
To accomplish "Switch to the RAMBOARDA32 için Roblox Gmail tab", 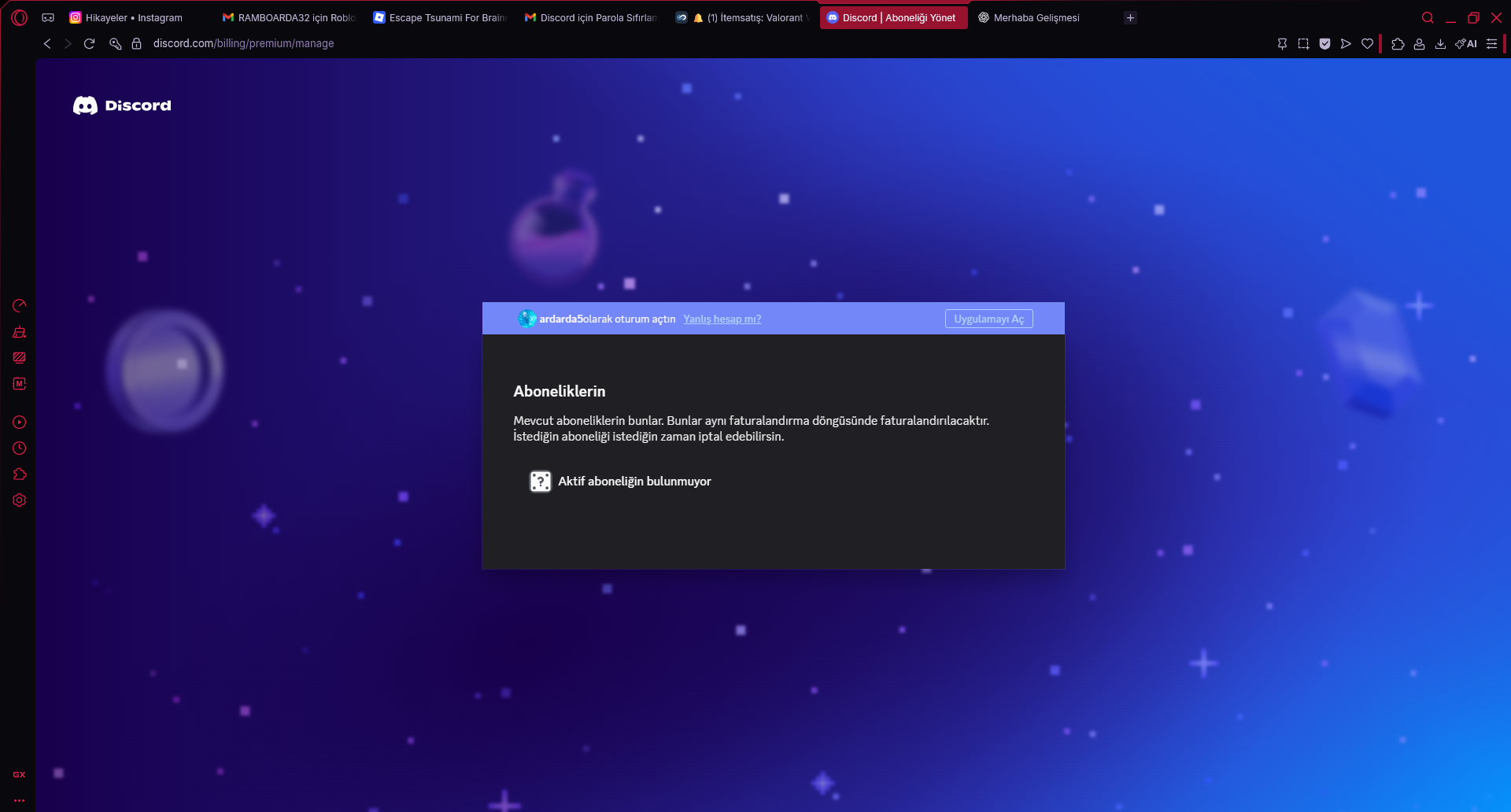I will (x=289, y=17).
